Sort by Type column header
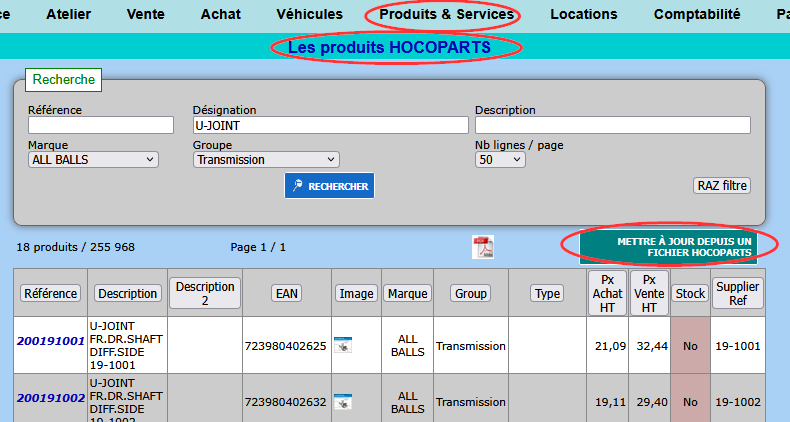790x422 pixels. point(547,293)
